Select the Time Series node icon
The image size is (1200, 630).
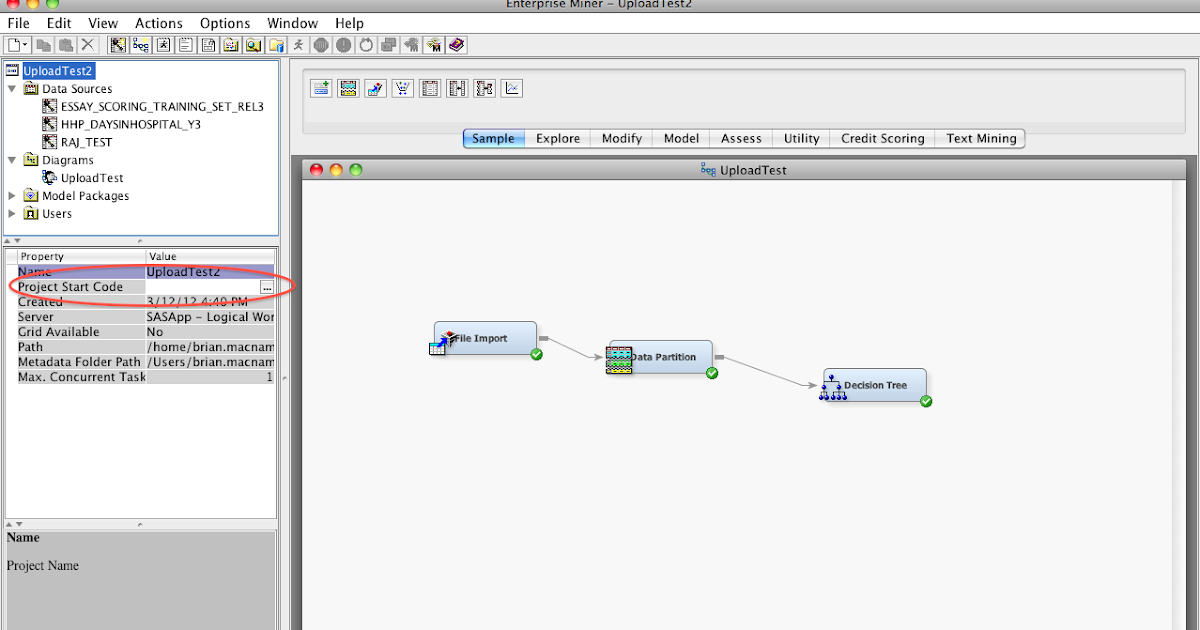pos(511,88)
